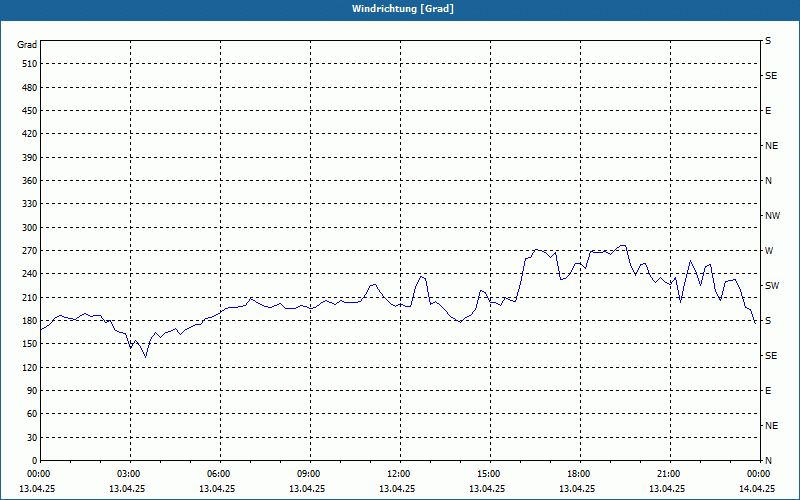Viewport: 800px width, 500px height.
Task: Click the "300" y-axis label
Action: [x=30, y=228]
